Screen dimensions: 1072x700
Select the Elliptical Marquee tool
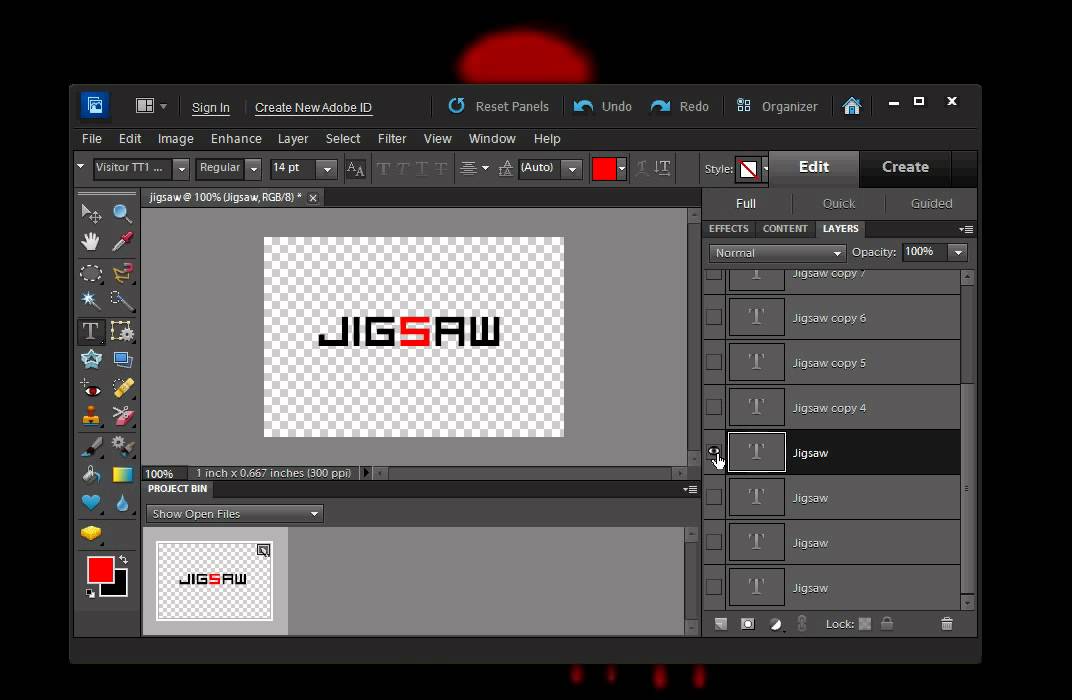tap(91, 273)
